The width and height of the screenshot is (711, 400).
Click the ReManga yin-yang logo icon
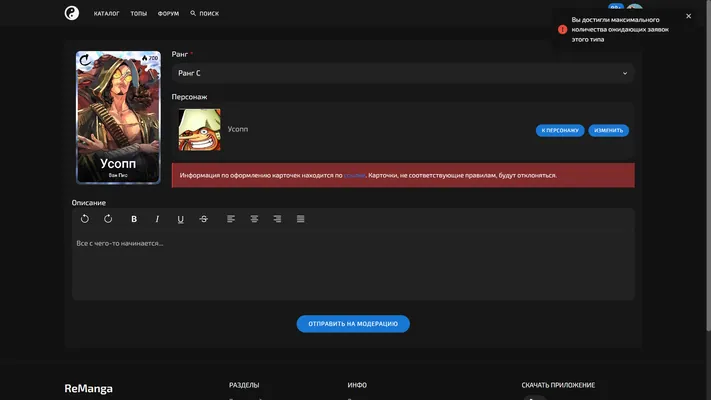click(72, 13)
